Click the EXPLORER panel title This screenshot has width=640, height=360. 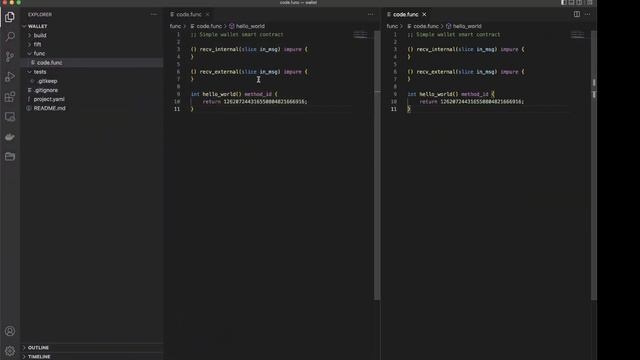[x=40, y=14]
